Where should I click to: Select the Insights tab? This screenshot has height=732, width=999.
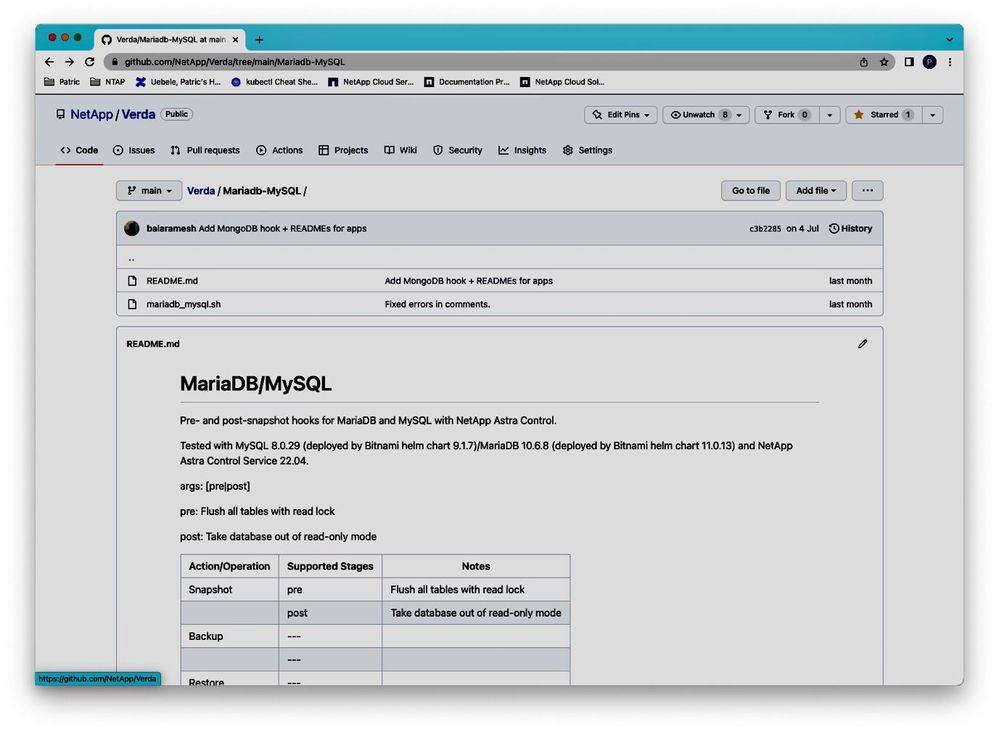point(522,150)
